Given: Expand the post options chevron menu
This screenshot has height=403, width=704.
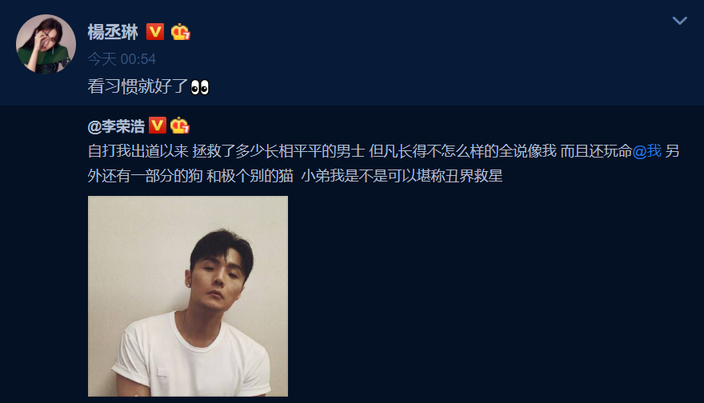Looking at the screenshot, I should 680,20.
